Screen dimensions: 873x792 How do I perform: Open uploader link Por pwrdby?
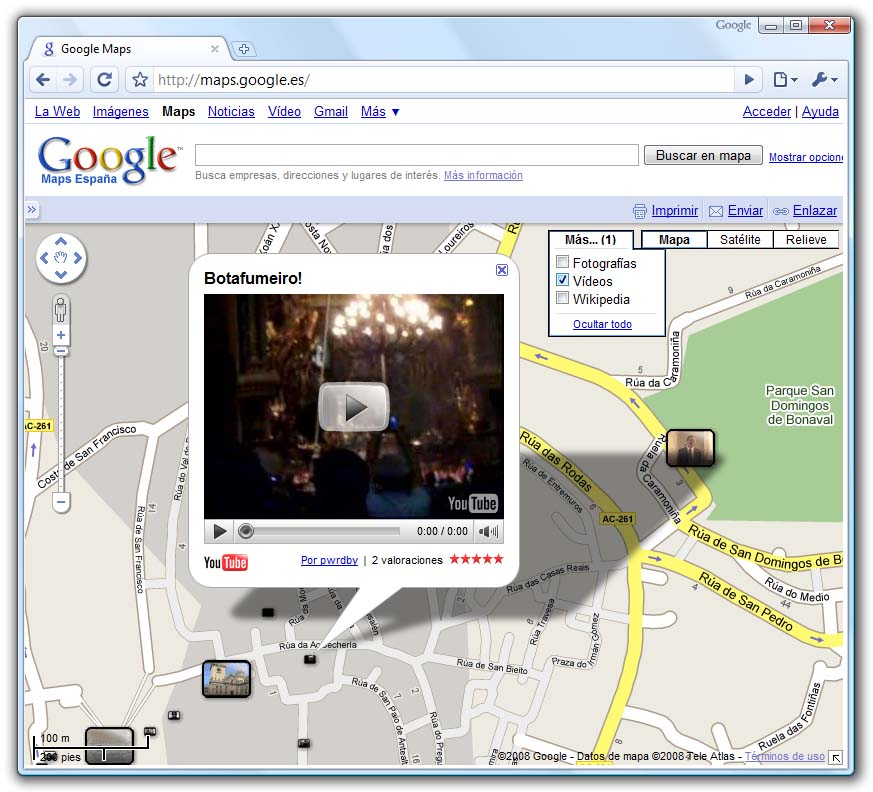coord(329,560)
